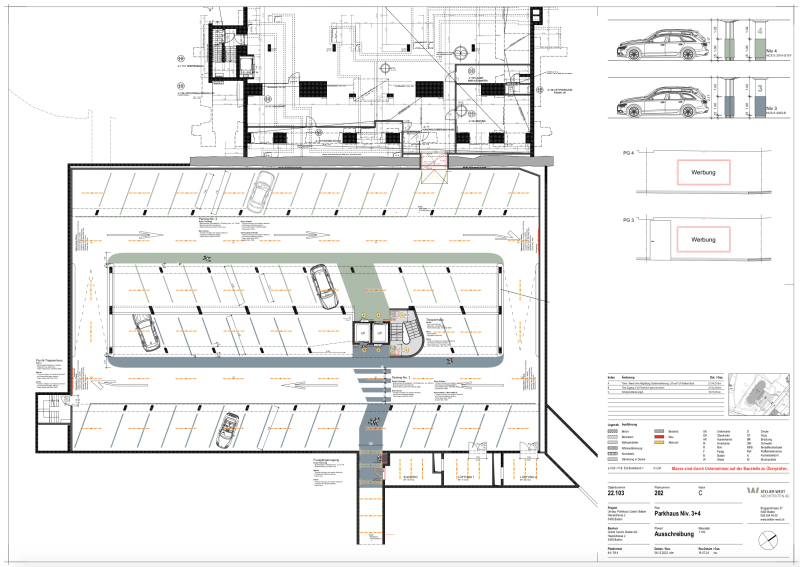The width and height of the screenshot is (800, 567).
Task: Click the spiral staircase in the core
Action: 409,331
